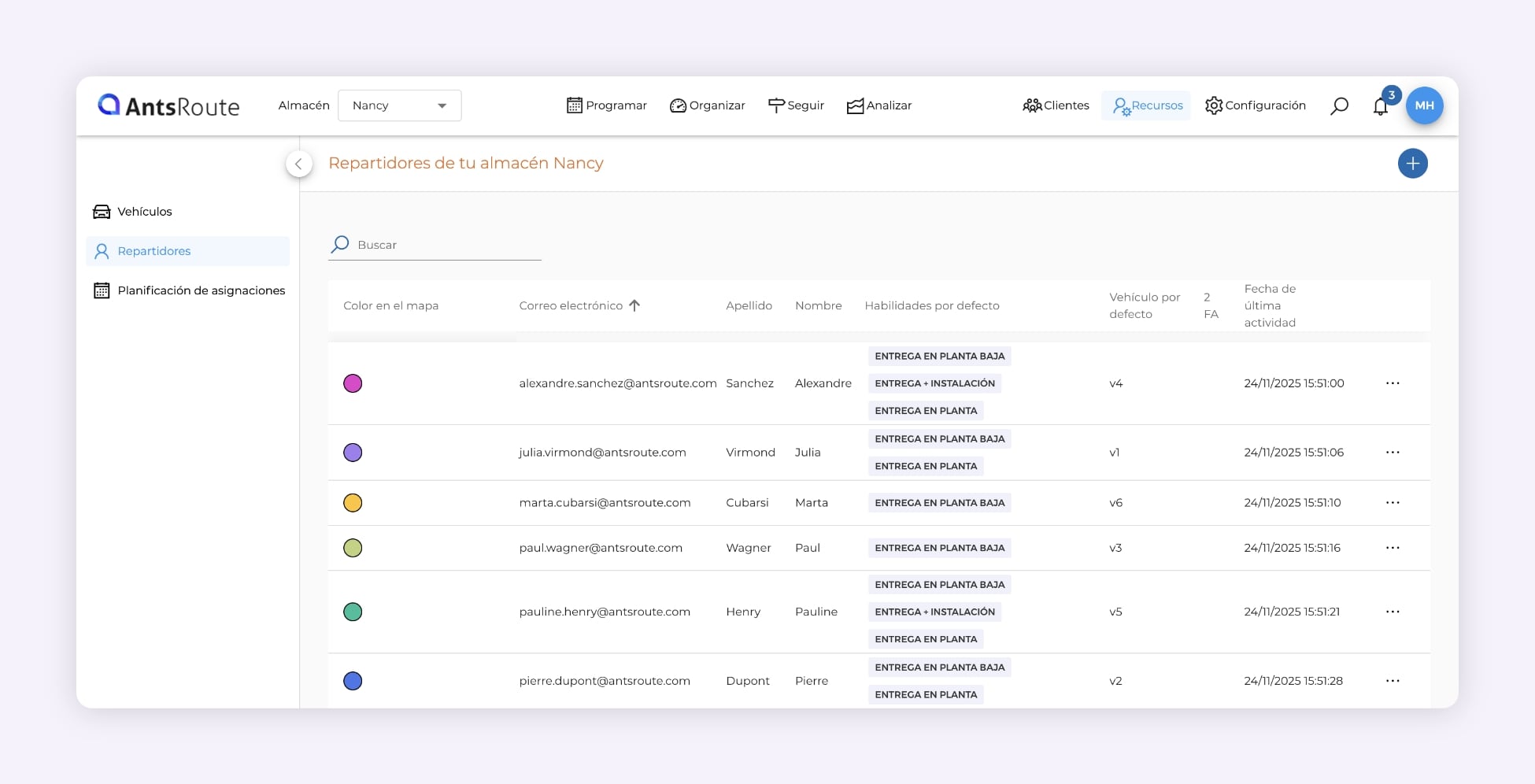Click the AntsRoute logo
Screen dimensions: 1535x784
(x=168, y=105)
